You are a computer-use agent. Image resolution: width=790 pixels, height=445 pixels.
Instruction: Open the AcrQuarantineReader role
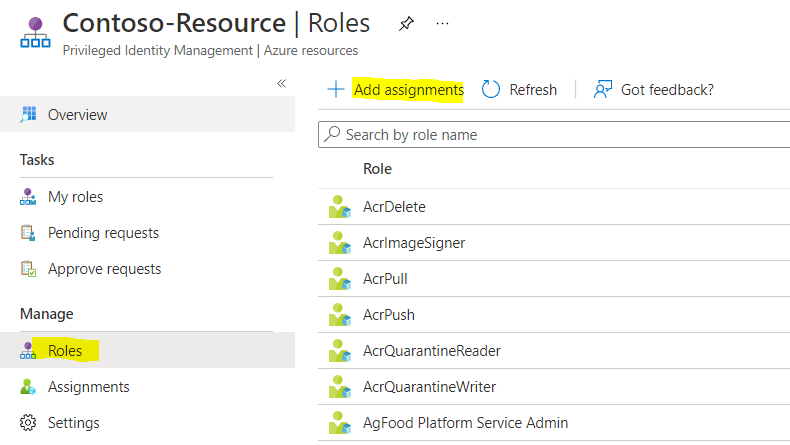[432, 351]
